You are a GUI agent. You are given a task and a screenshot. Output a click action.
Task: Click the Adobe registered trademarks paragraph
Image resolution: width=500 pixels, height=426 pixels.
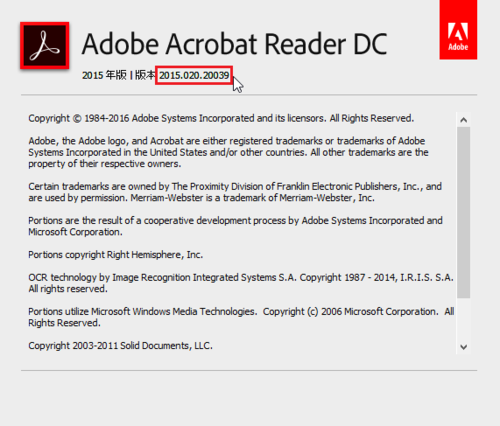tap(228, 152)
